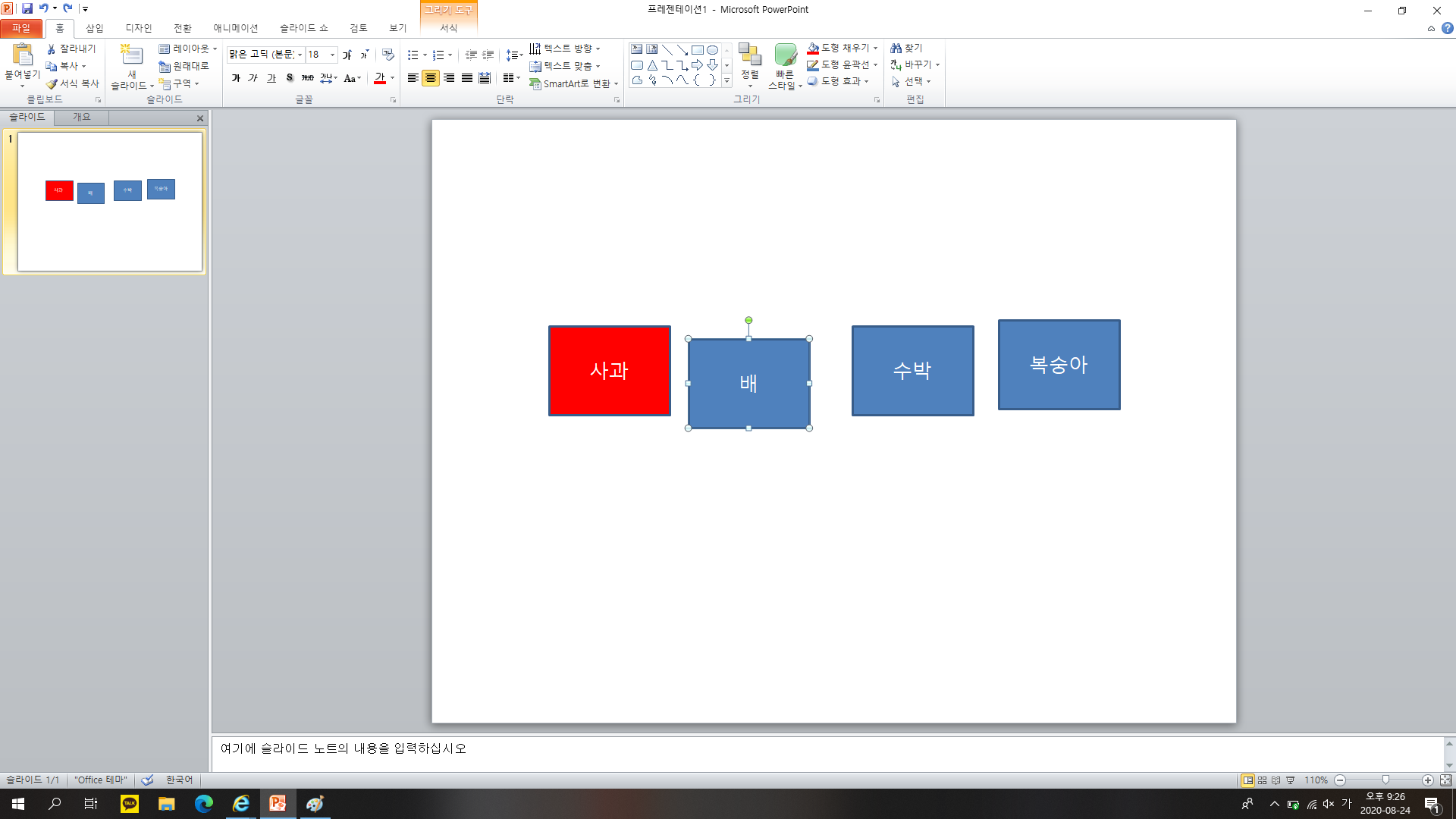Viewport: 1456px width, 819px height.
Task: Click the Cut (잘라내기) scissors icon
Action: point(52,49)
